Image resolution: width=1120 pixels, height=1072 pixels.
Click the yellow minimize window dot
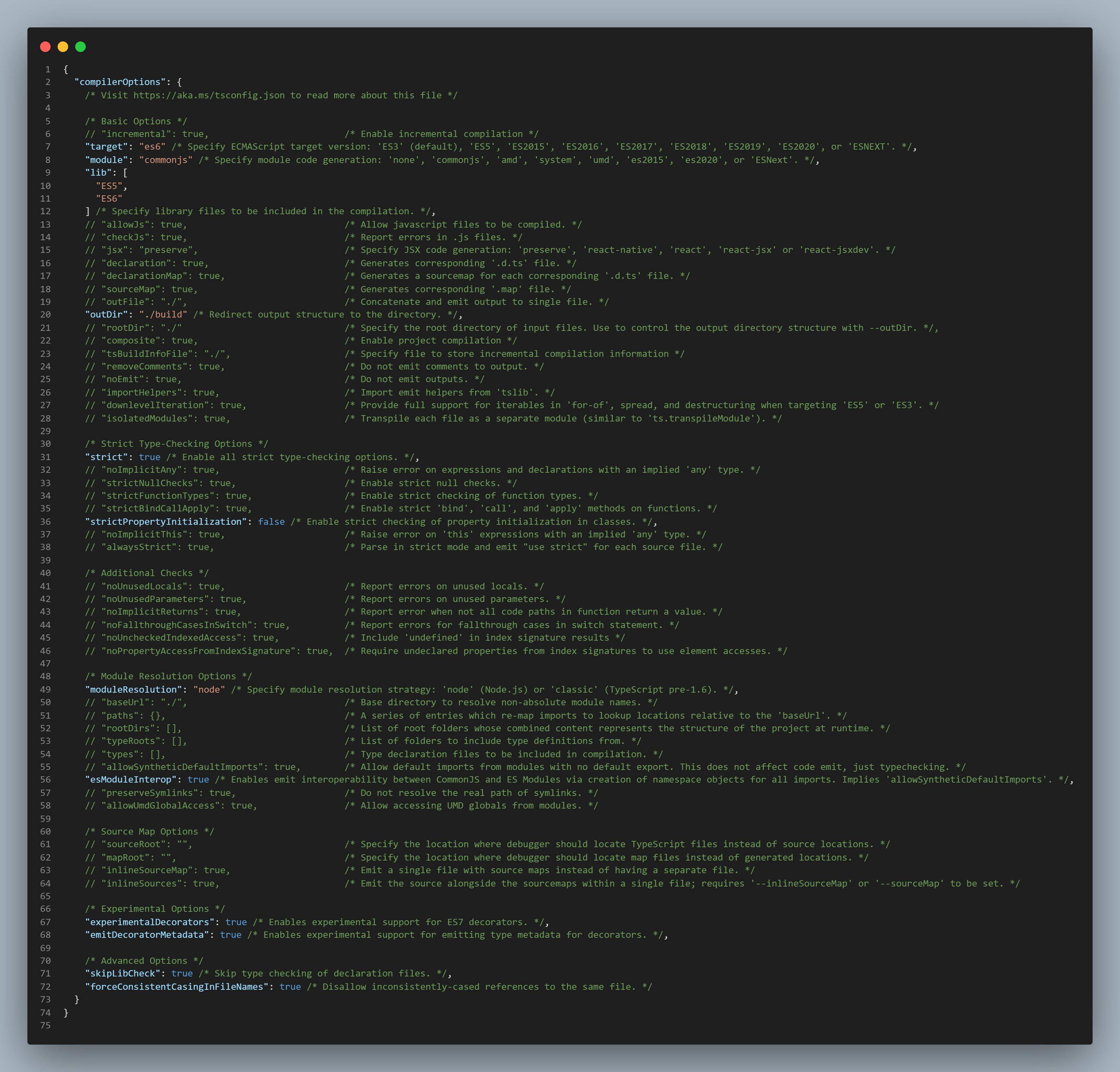point(63,47)
